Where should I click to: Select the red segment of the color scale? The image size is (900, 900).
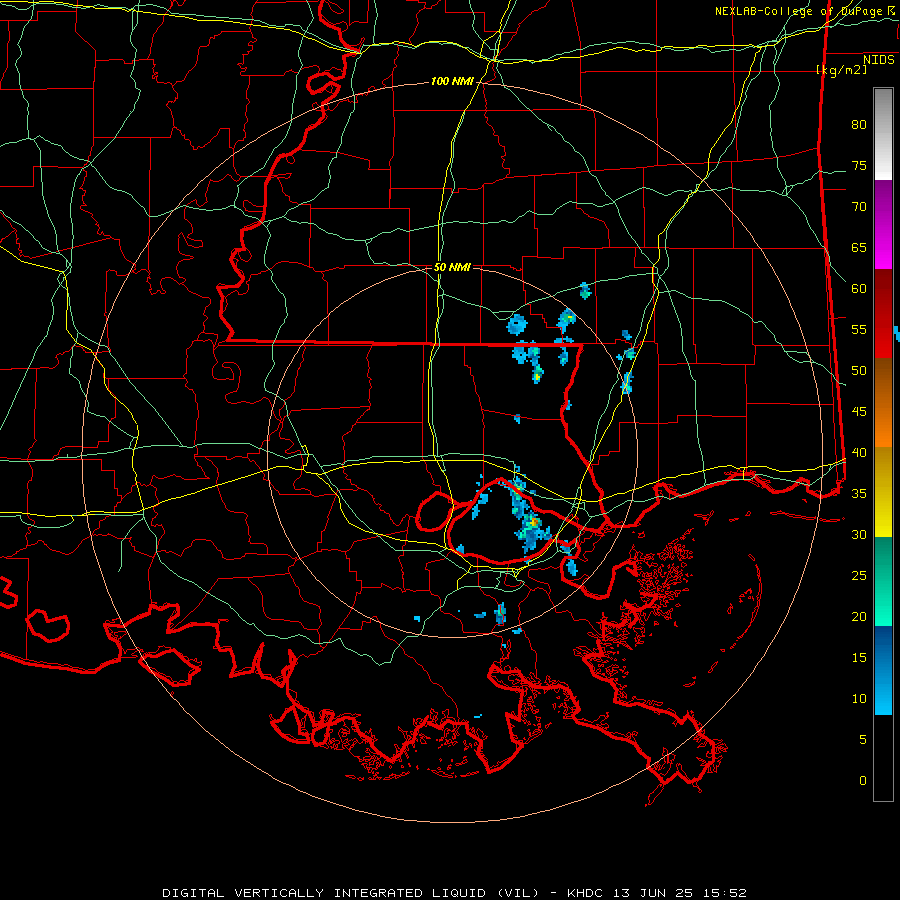point(883,313)
